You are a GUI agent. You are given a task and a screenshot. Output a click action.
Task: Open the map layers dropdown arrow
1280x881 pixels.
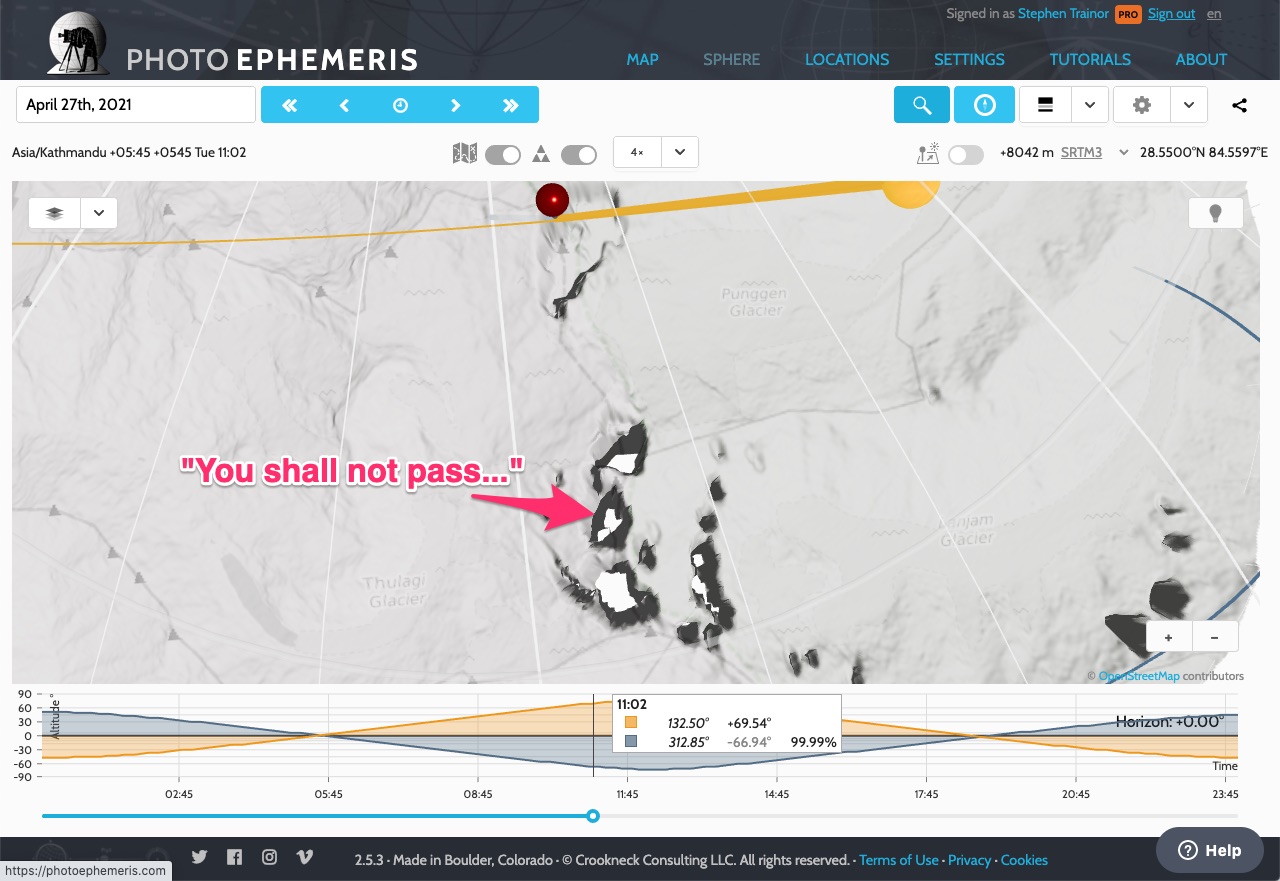pyautogui.click(x=99, y=213)
